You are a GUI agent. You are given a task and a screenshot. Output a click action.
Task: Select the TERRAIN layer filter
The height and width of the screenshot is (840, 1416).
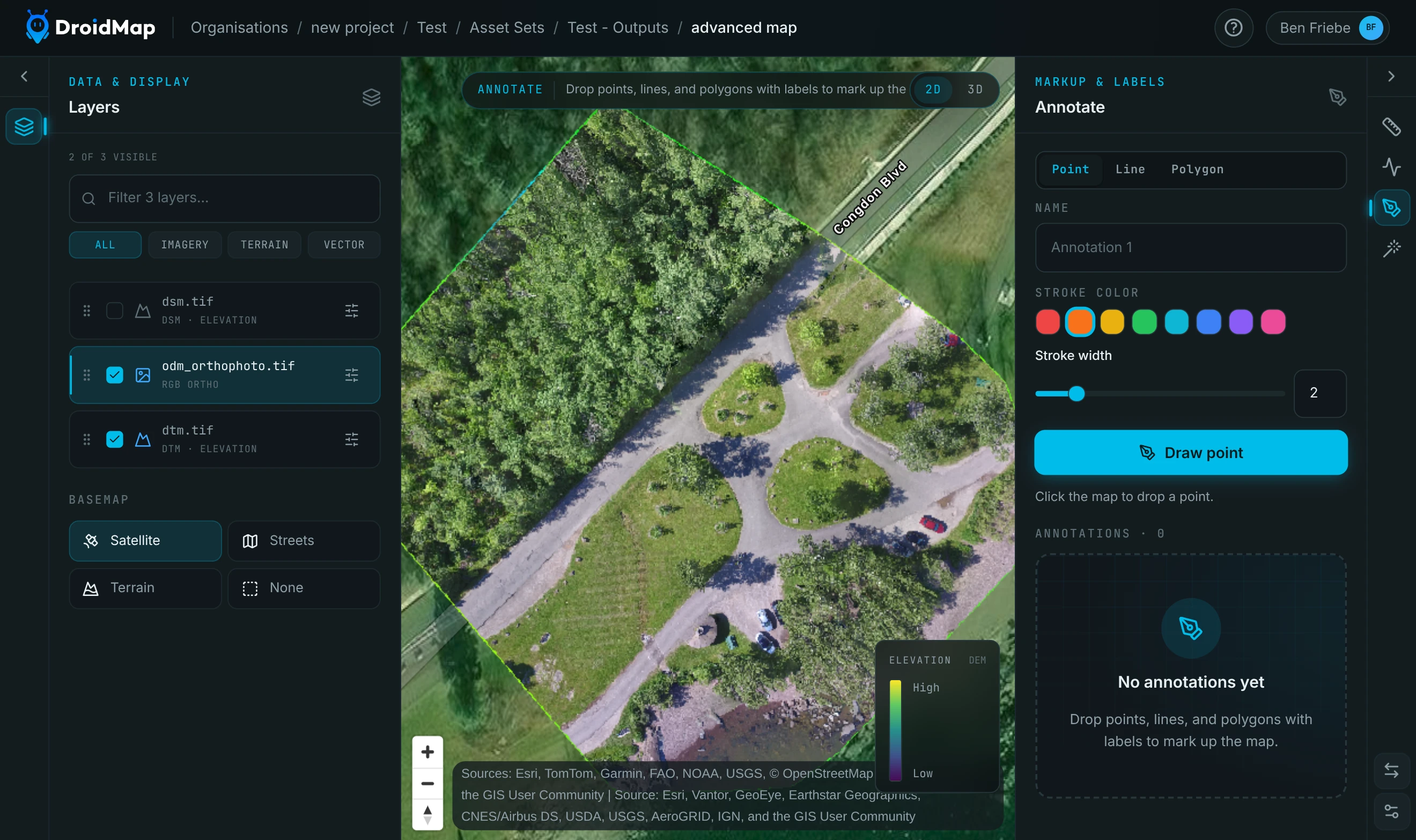point(264,245)
